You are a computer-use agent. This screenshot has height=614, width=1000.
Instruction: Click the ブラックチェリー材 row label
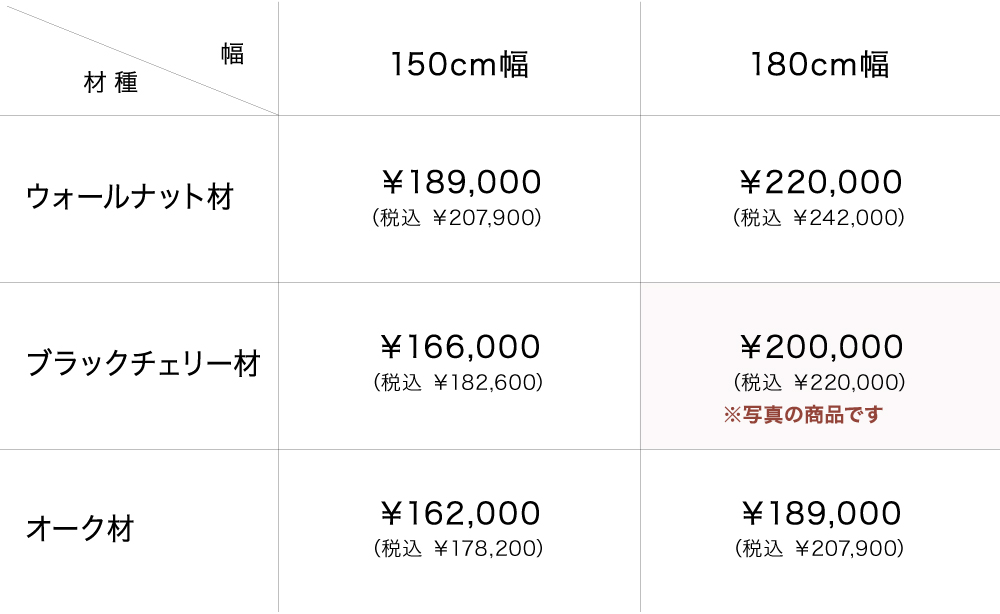pyautogui.click(x=143, y=363)
